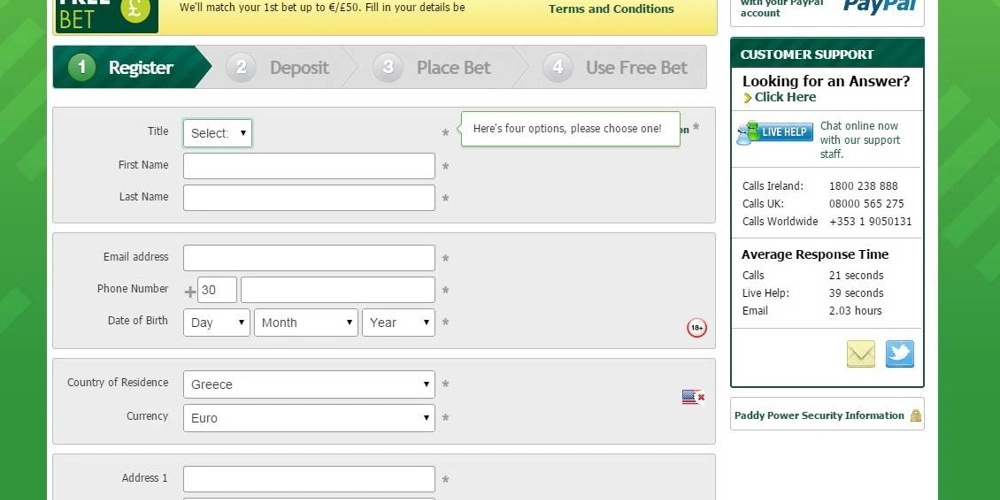This screenshot has height=500, width=1000.
Task: Click the 18+ age restriction badge
Action: pos(696,328)
